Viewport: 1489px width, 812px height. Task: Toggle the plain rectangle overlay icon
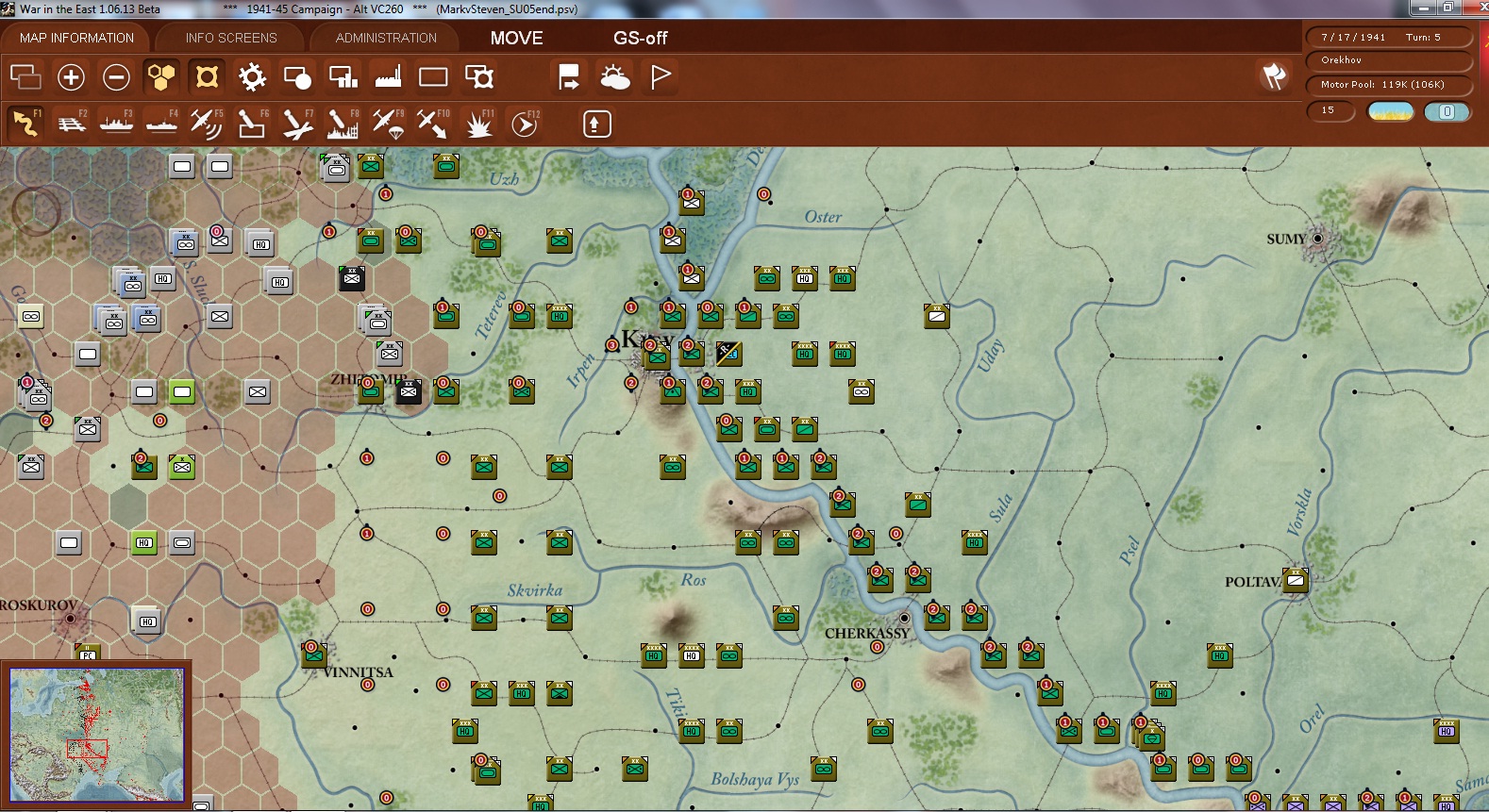click(433, 76)
